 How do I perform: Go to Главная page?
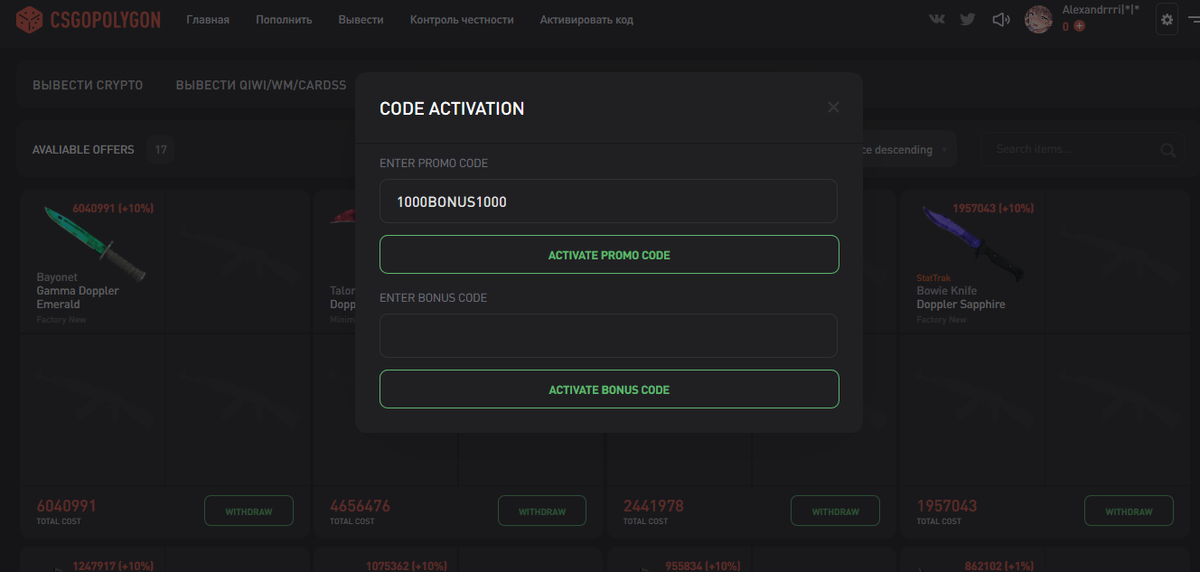(207, 19)
